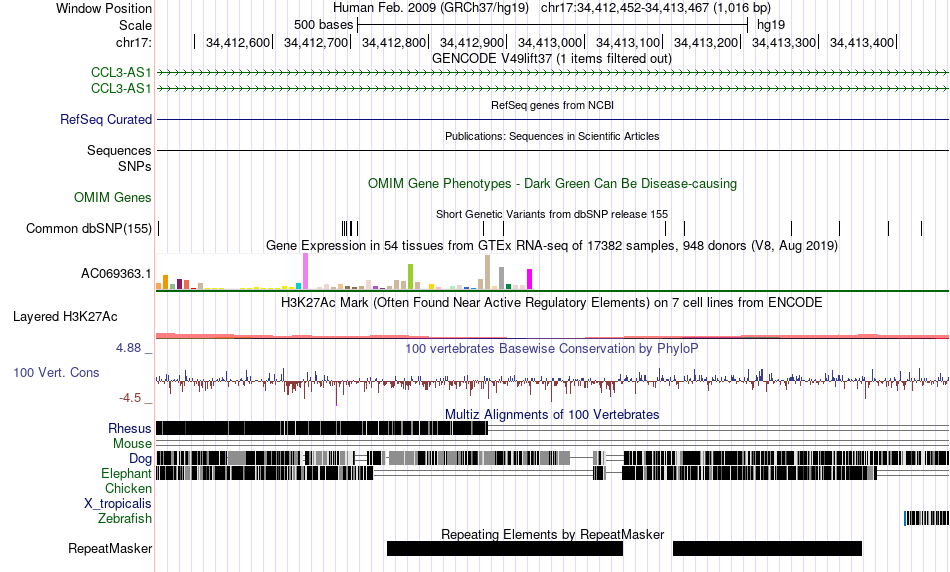Click the hg19 label beside the scale bar

pos(771,25)
